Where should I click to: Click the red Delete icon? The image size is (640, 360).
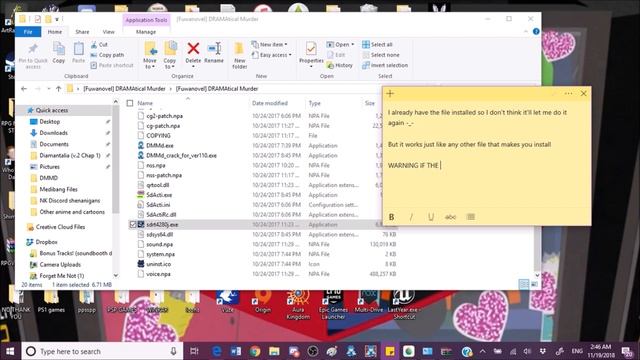coord(193,49)
